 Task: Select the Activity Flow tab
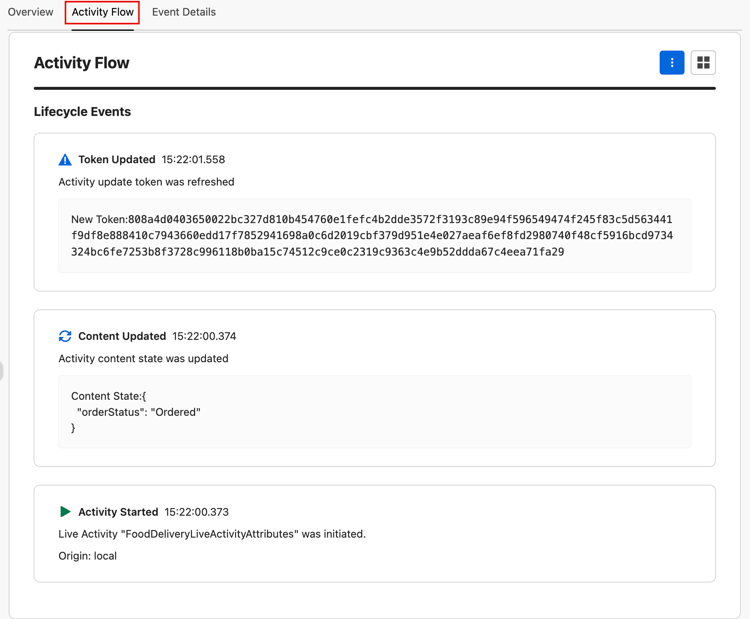click(x=102, y=12)
